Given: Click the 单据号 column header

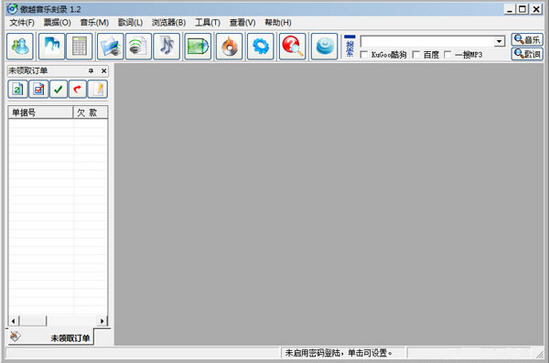Looking at the screenshot, I should [41, 112].
